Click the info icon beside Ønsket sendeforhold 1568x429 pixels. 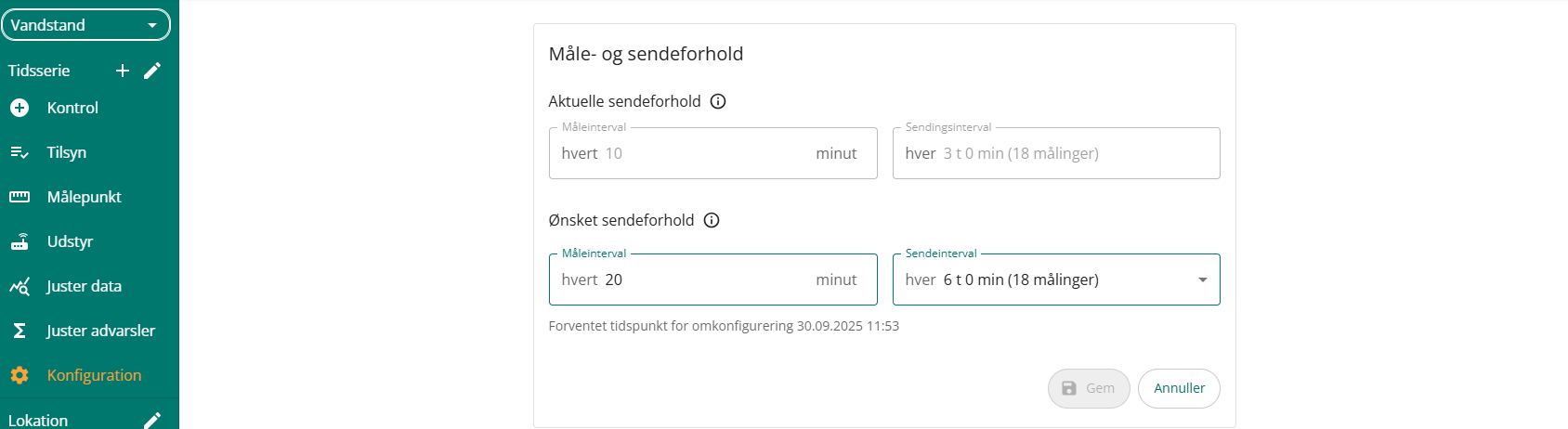click(712, 220)
